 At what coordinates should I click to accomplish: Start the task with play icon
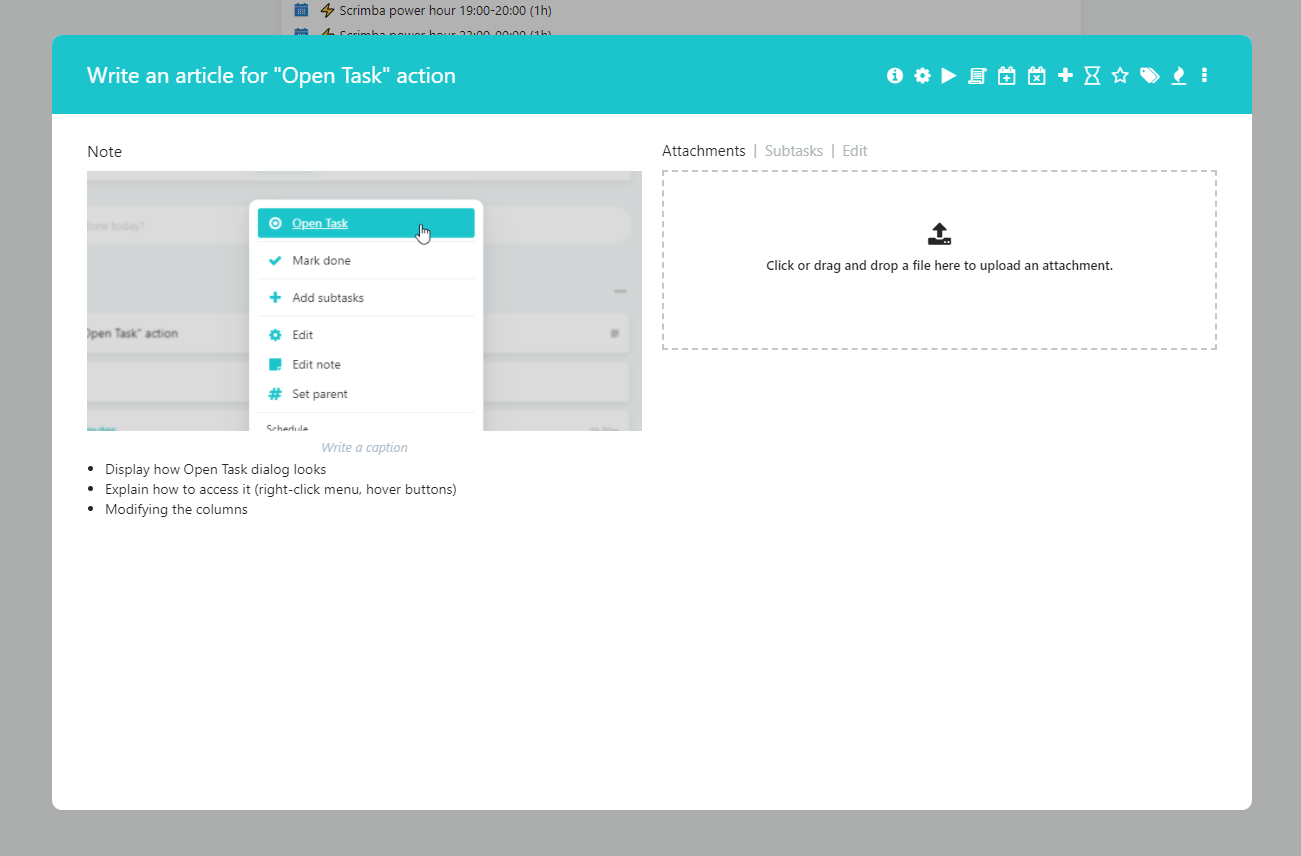949,75
